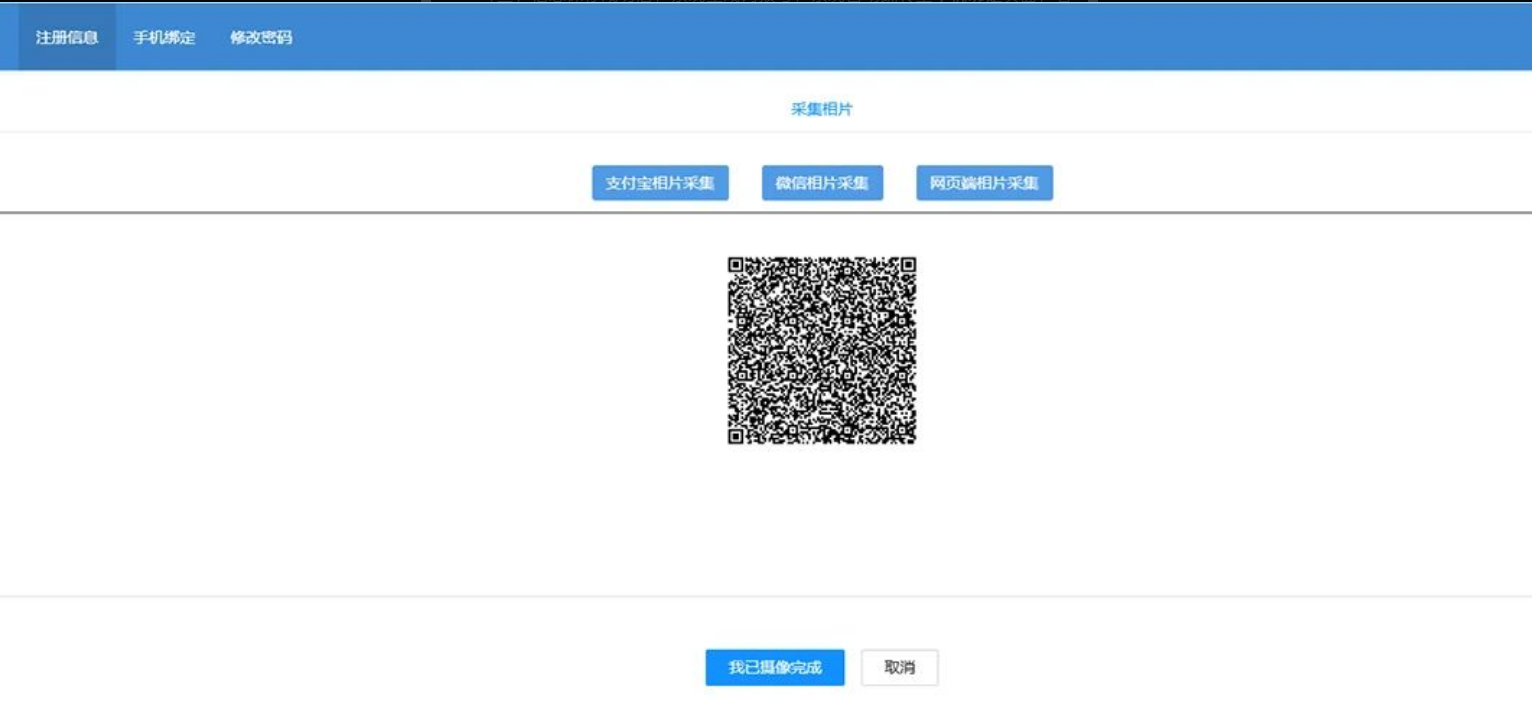
Task: Cancel the photo collection dialog
Action: (x=899, y=667)
